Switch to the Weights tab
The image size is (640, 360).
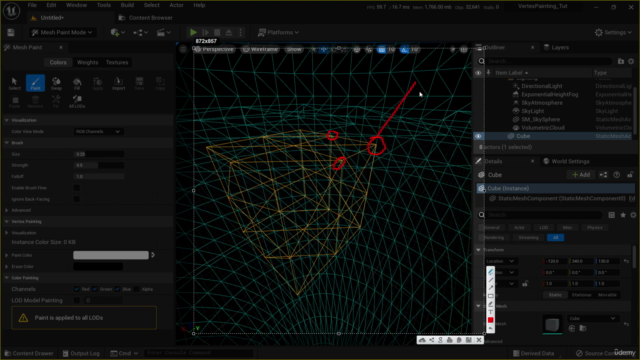coord(87,62)
